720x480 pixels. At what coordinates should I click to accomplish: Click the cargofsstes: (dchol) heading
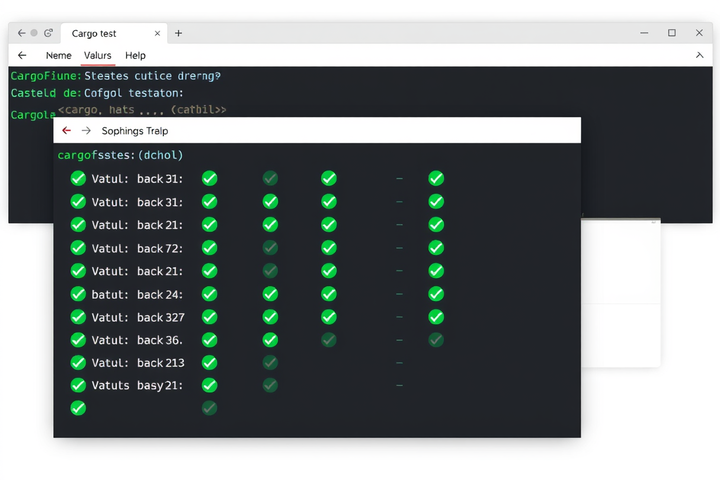120,155
